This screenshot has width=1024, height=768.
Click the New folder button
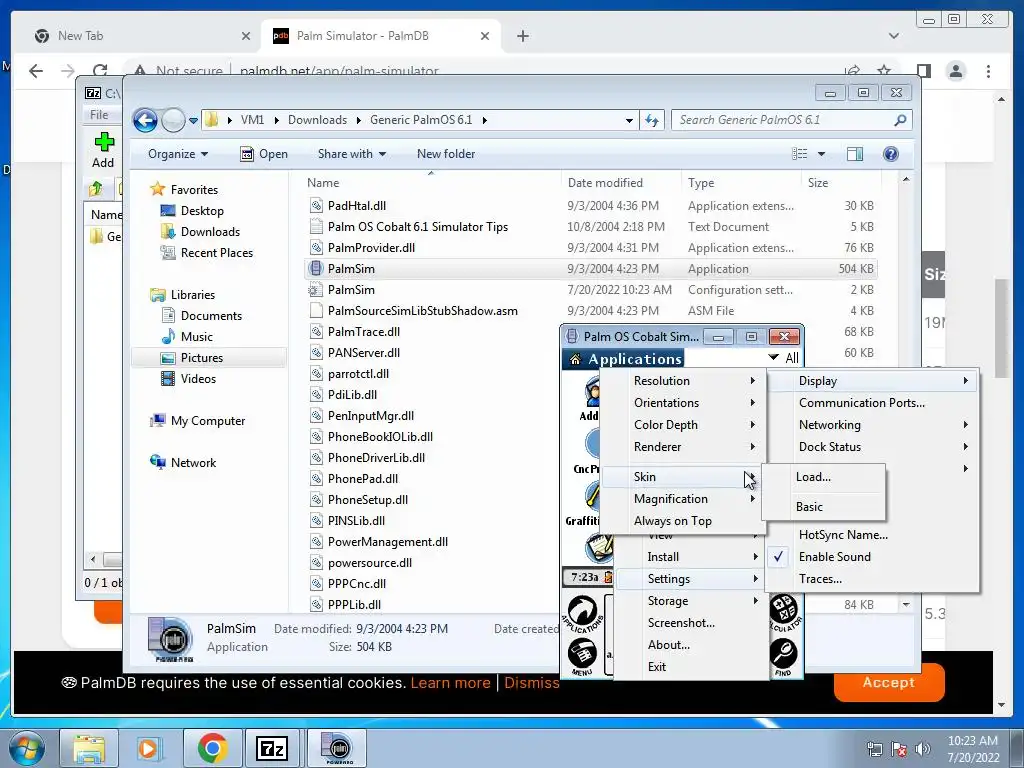446,154
